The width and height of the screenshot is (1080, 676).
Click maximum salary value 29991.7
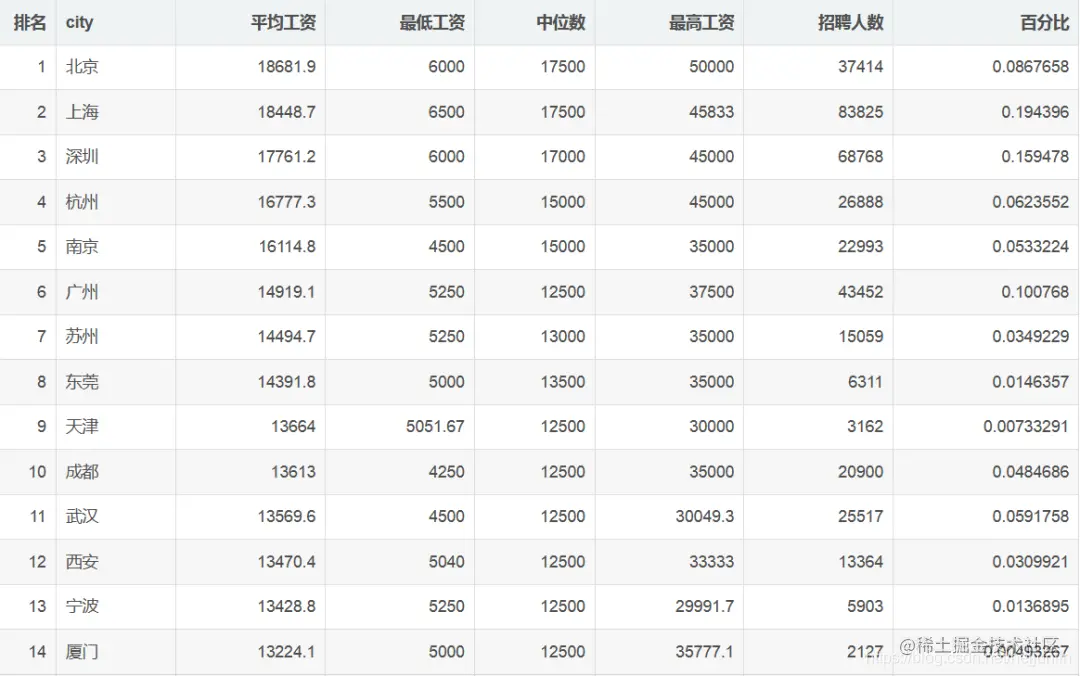(x=705, y=606)
